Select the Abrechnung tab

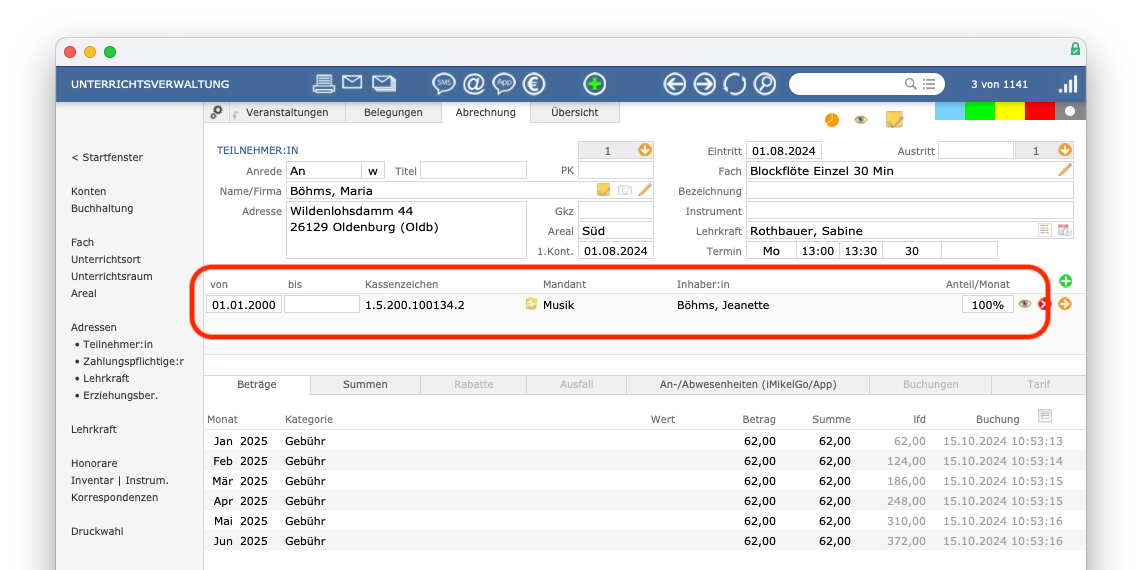(486, 112)
